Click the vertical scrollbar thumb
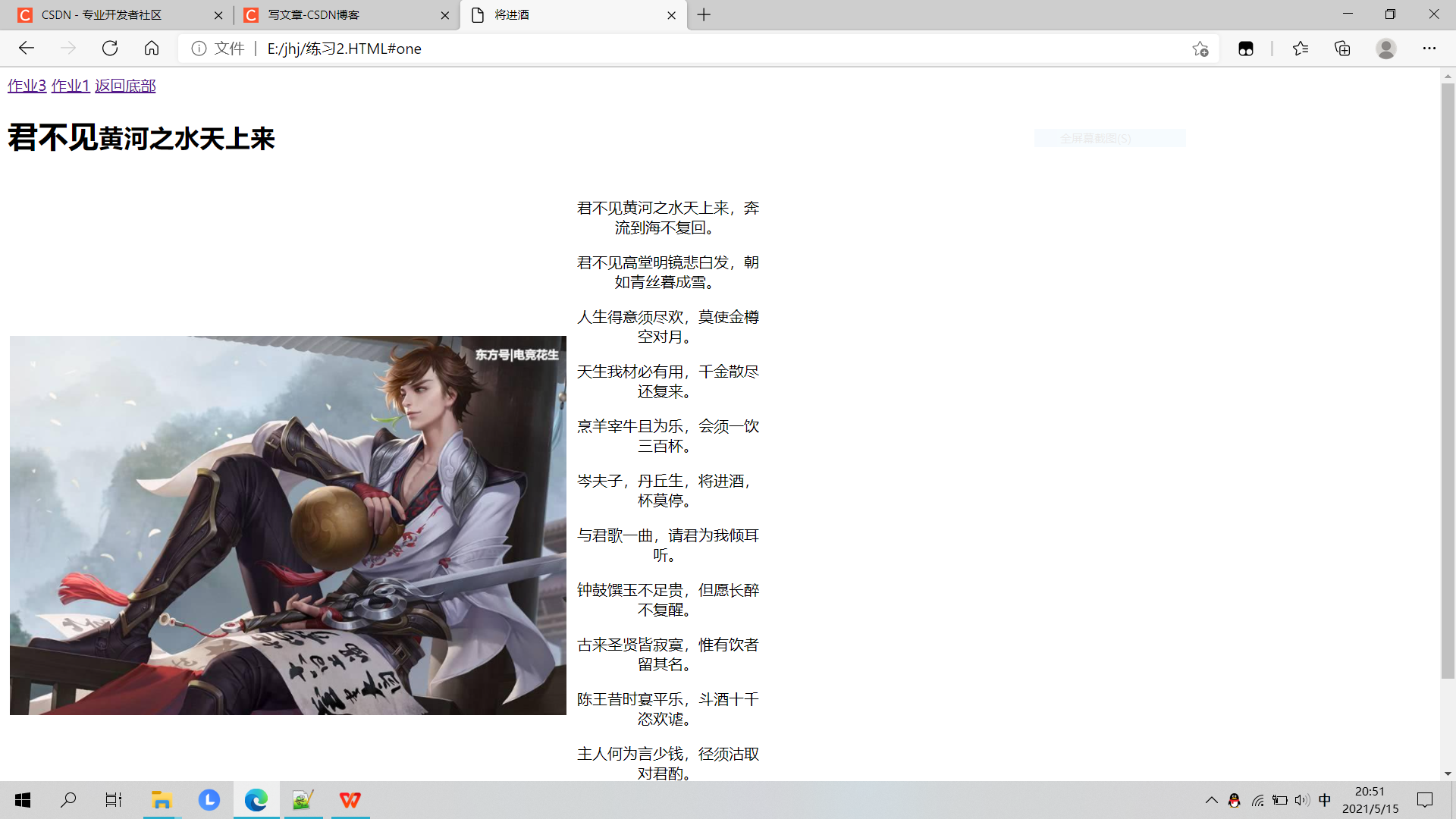This screenshot has height=819, width=1456. point(1448,381)
